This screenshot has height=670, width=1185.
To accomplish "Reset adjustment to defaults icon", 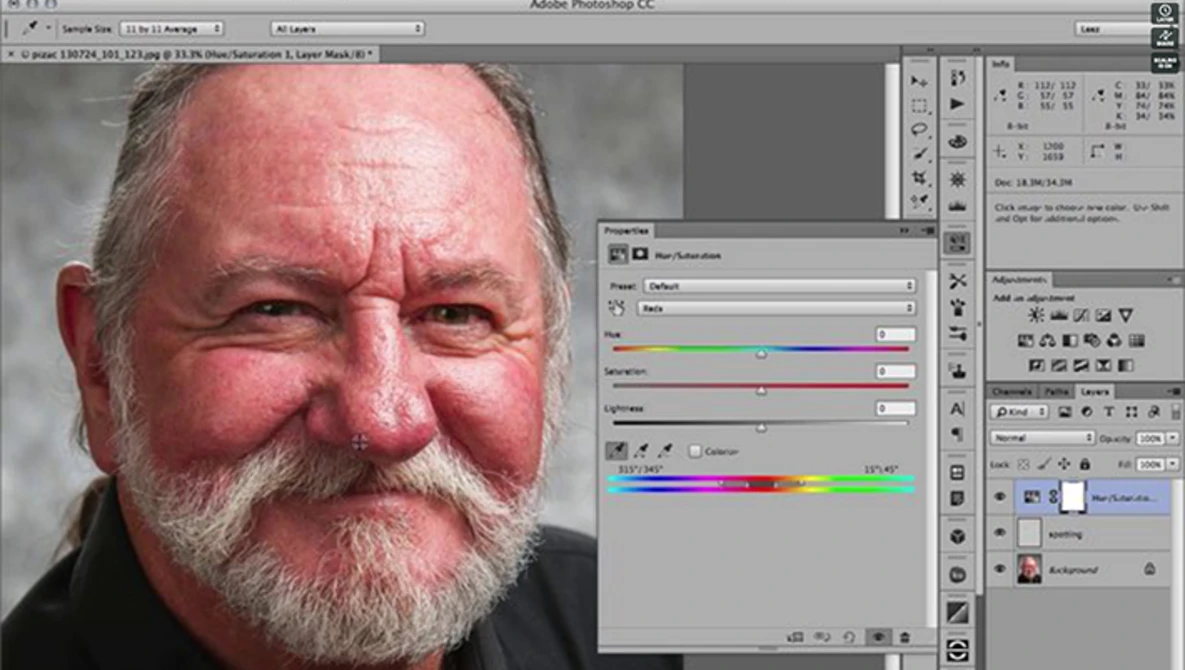I will coord(849,638).
